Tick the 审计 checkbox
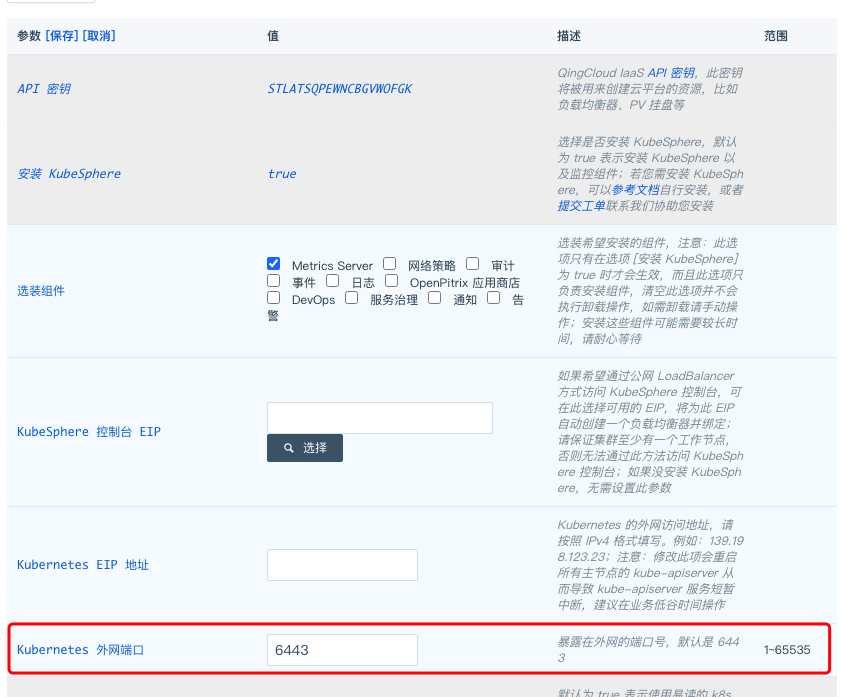This screenshot has height=697, width=843. pos(473,265)
